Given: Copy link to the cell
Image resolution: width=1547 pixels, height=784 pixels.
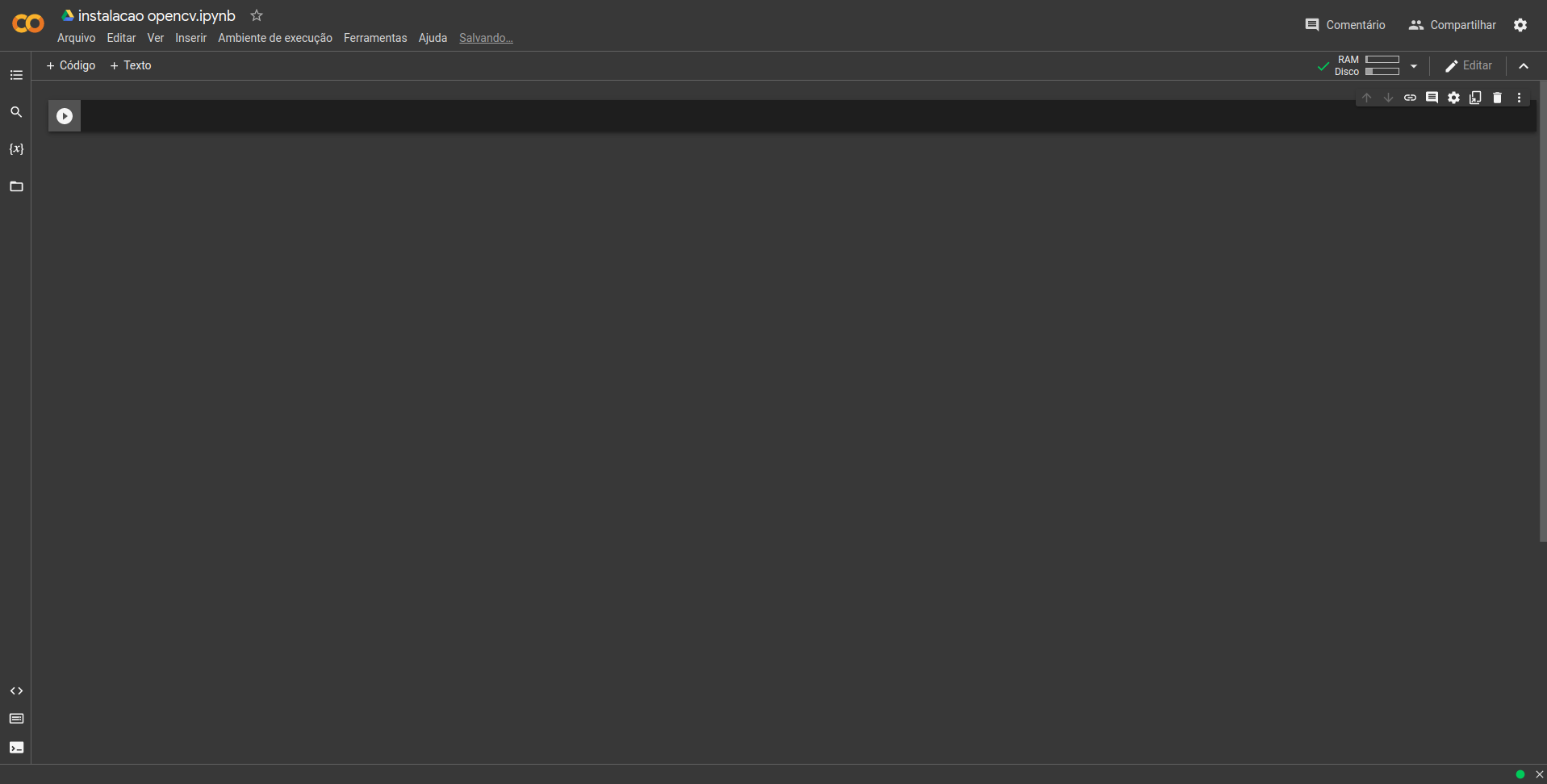Looking at the screenshot, I should click(x=1410, y=98).
